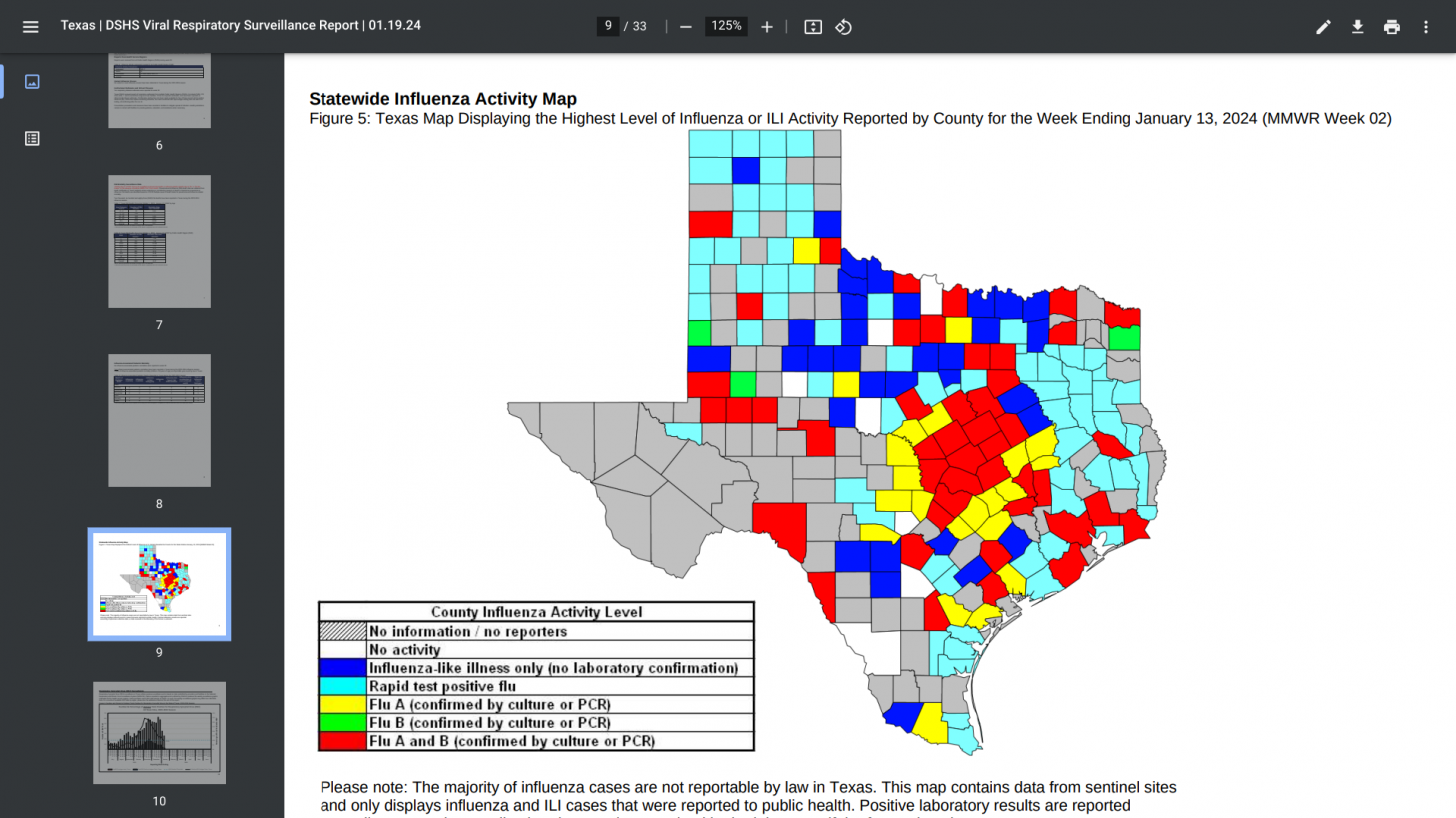Click the page number input field
The width and height of the screenshot is (1456, 818).
click(x=608, y=26)
